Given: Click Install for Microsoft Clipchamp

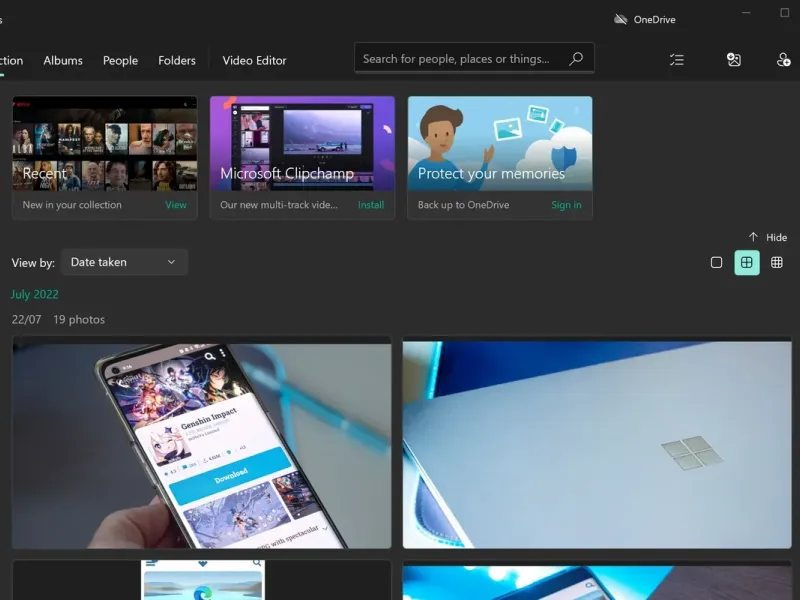Looking at the screenshot, I should (371, 205).
